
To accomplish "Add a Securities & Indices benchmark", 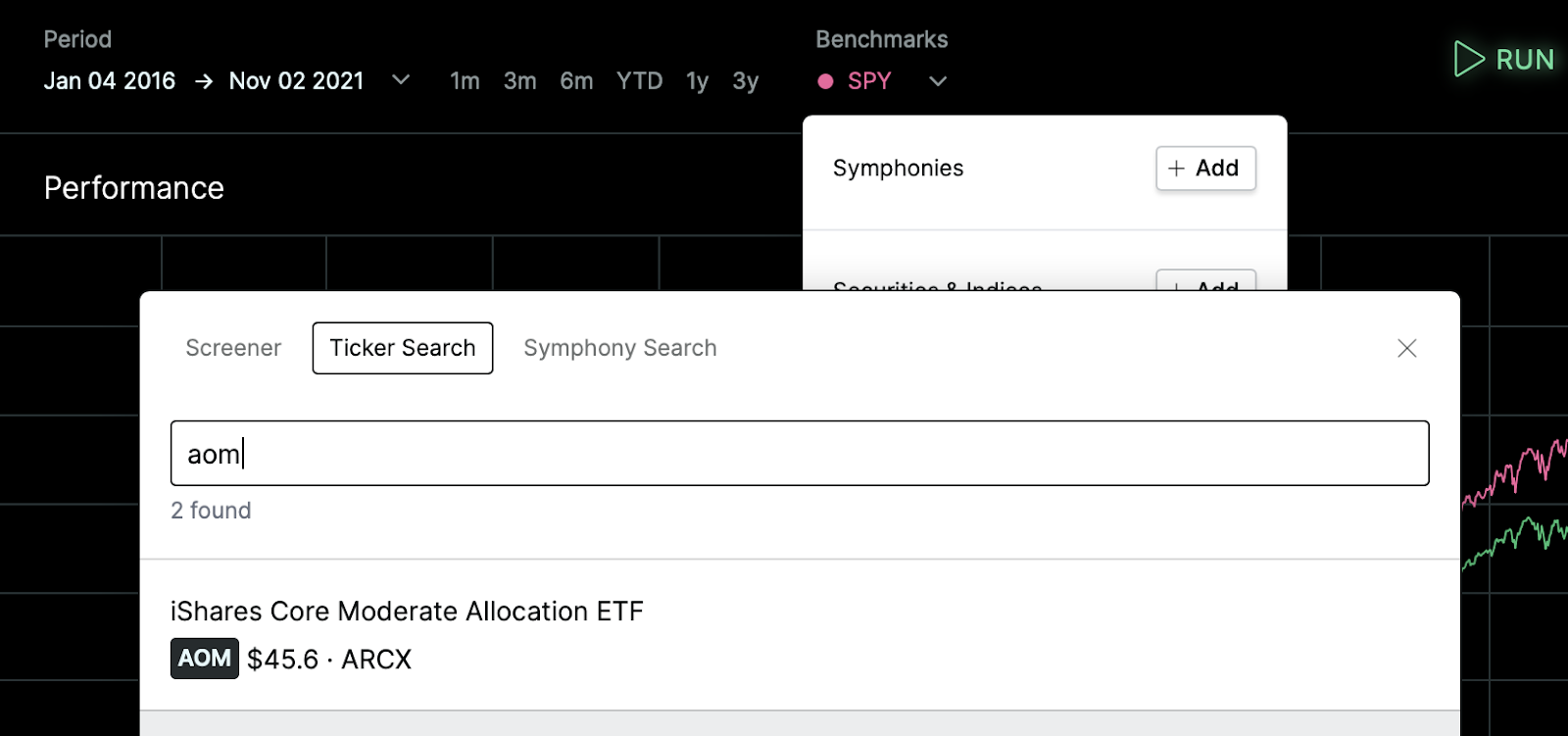I will [x=1205, y=280].
